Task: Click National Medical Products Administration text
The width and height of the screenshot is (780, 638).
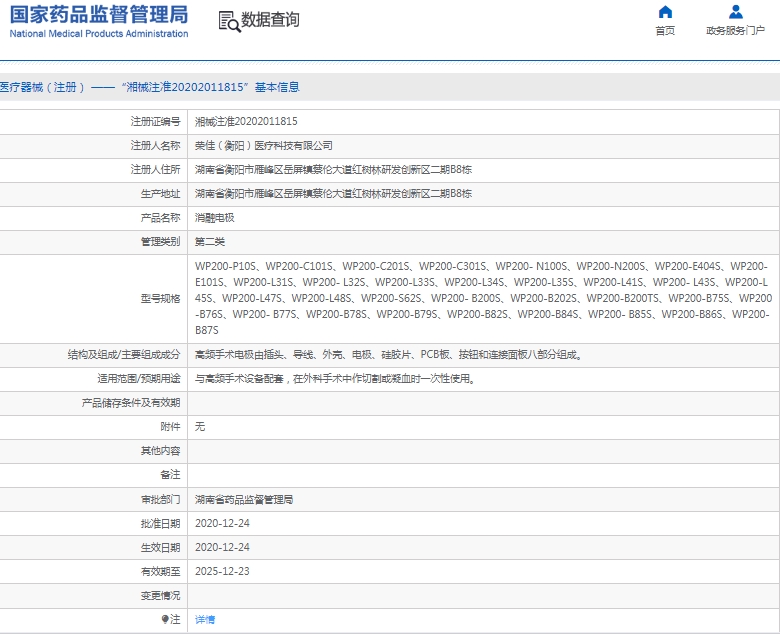Action: click(99, 34)
